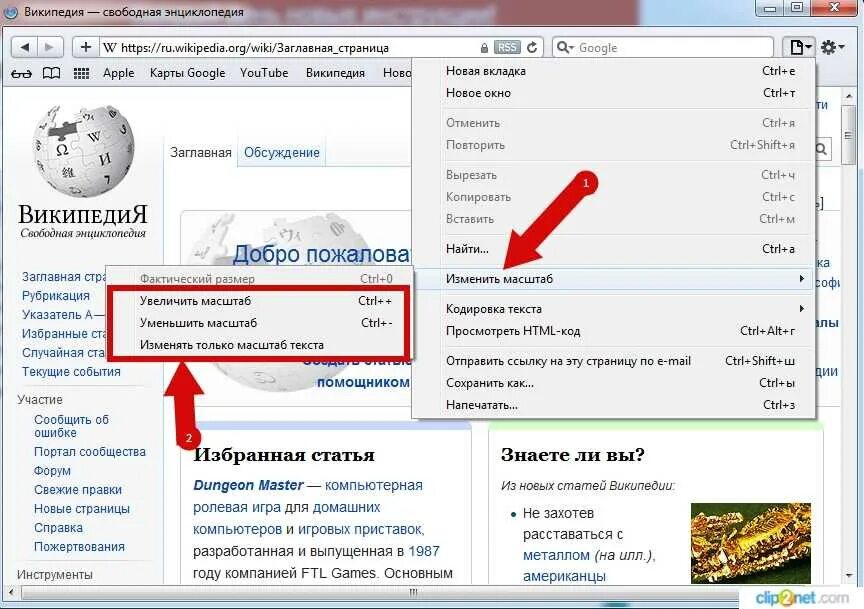The height and width of the screenshot is (609, 864).
Task: Select Копировать menu item
Action: 614,197
